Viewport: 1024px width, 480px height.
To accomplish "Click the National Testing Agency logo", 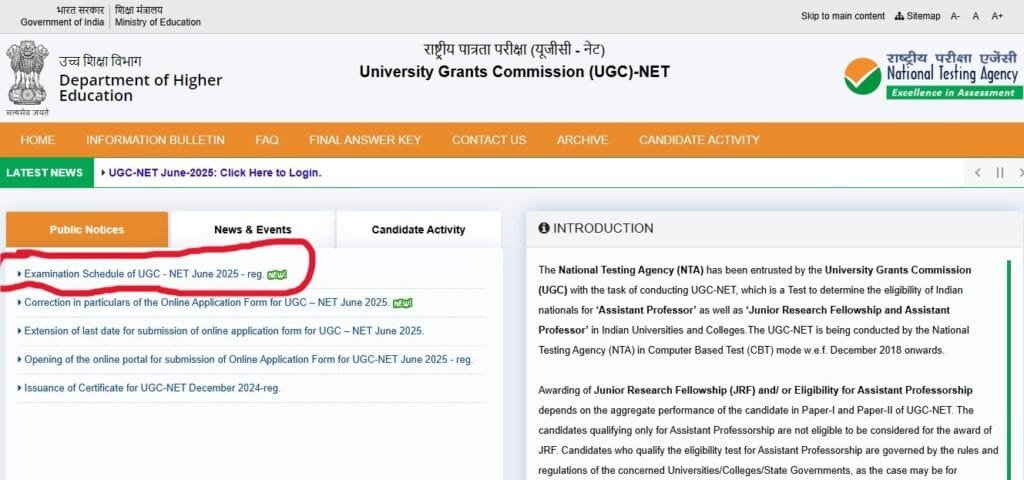I will [933, 75].
